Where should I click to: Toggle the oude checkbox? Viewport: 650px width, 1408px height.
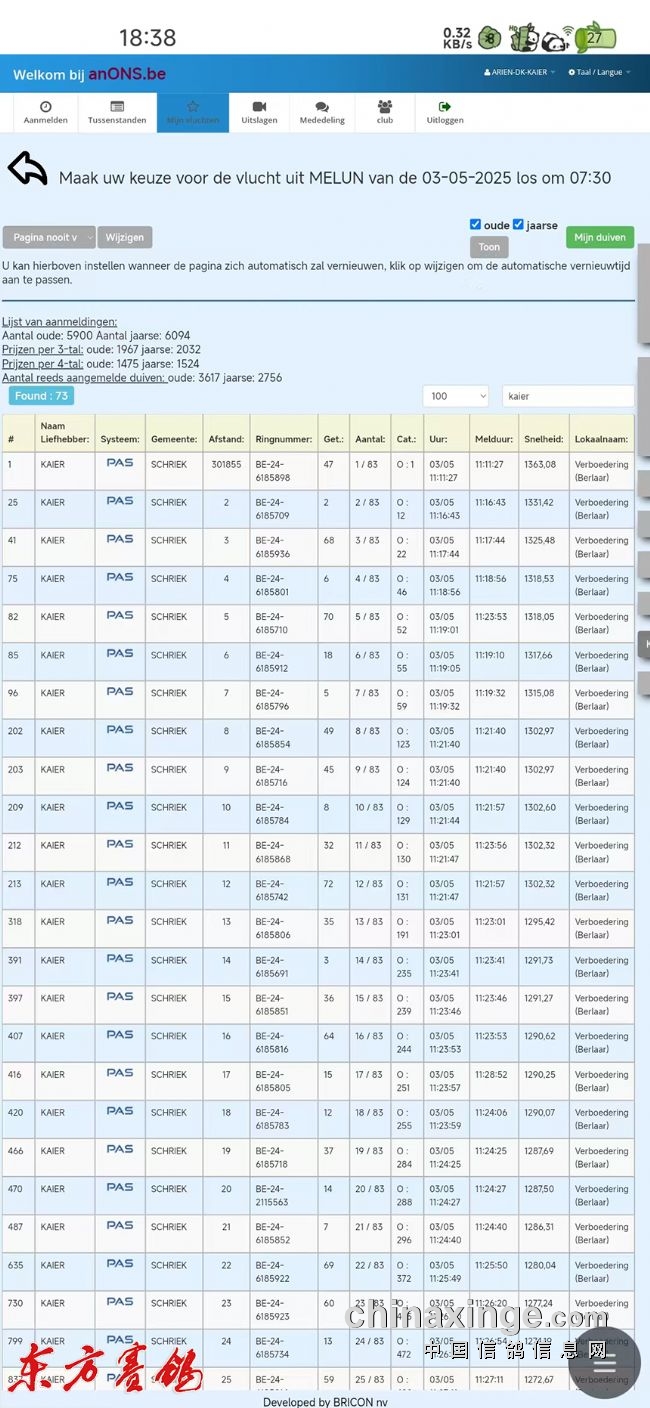pyautogui.click(x=476, y=225)
